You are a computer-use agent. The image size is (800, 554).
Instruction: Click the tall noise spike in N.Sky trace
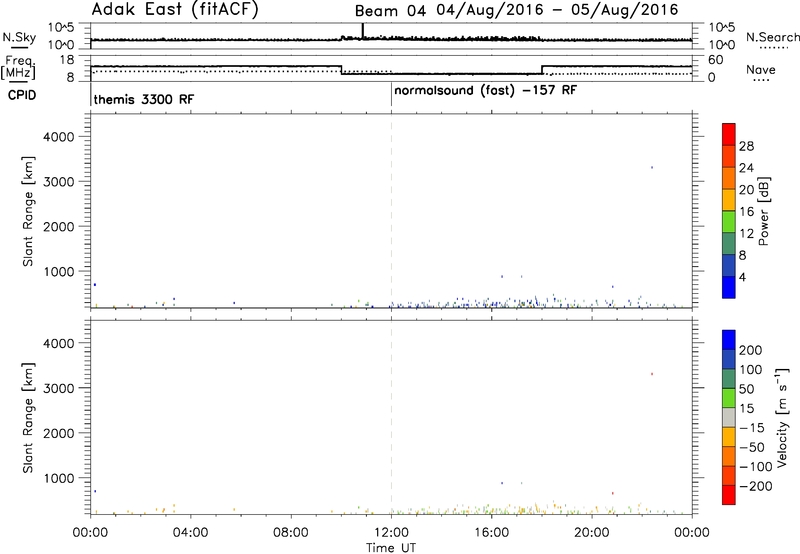click(363, 31)
